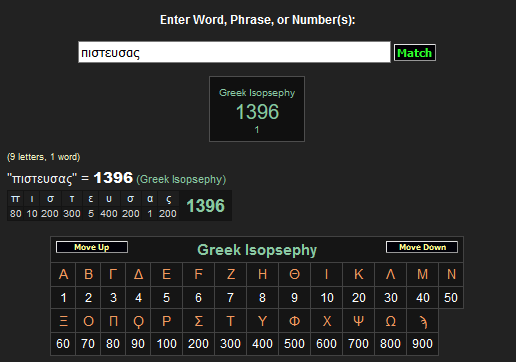Screen dimensions: 516x362
Task: Click the "(9 letters, 1 word)" summary text
Action: [44, 157]
